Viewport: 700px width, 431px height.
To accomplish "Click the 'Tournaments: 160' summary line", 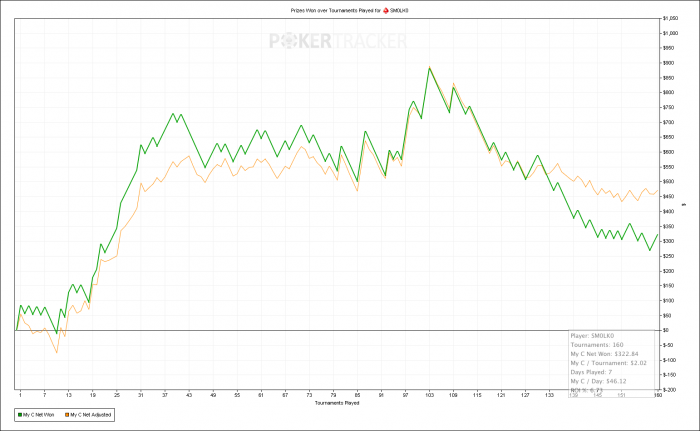I will coord(597,345).
